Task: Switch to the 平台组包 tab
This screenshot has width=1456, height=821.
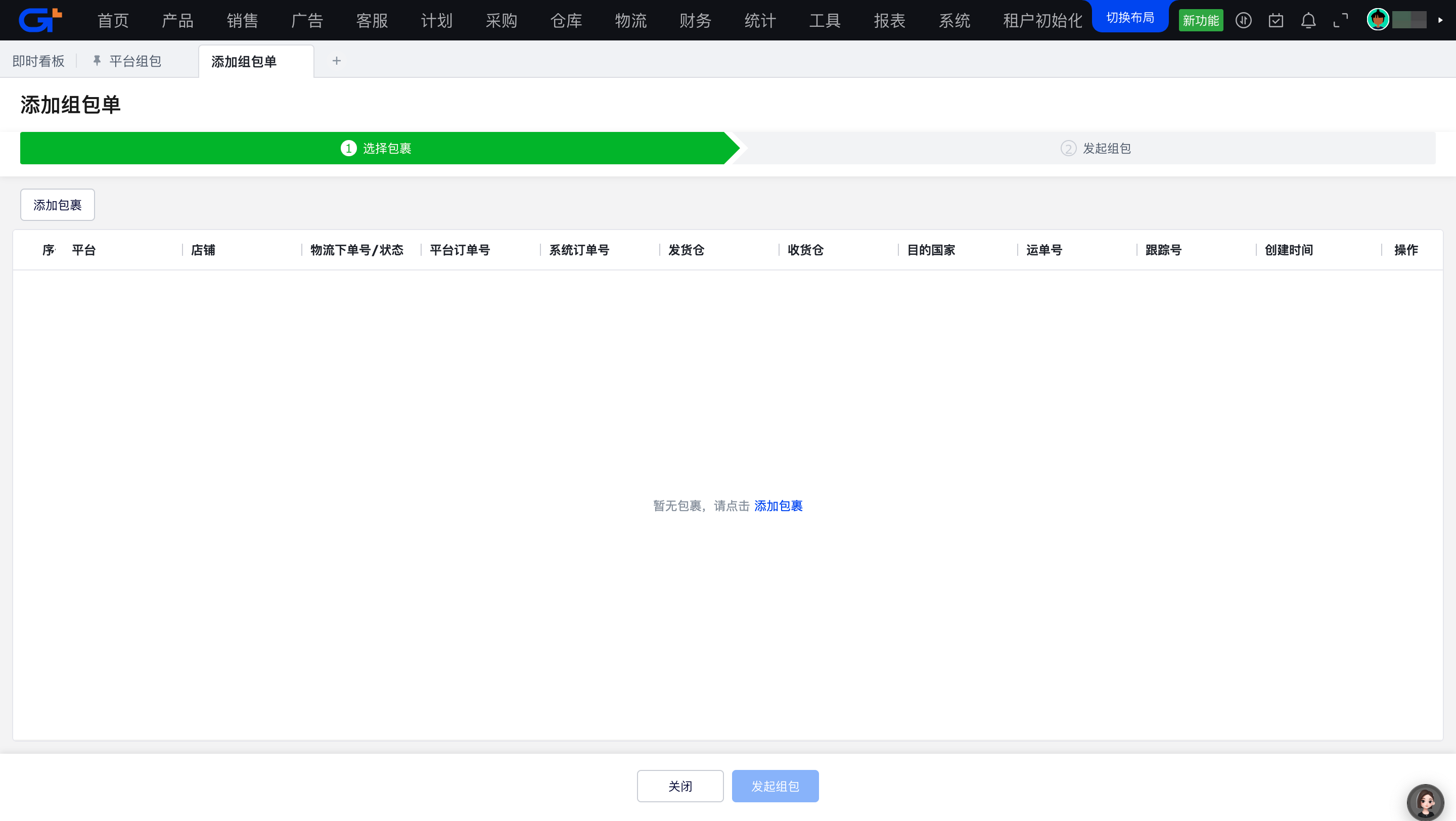Action: (x=135, y=61)
